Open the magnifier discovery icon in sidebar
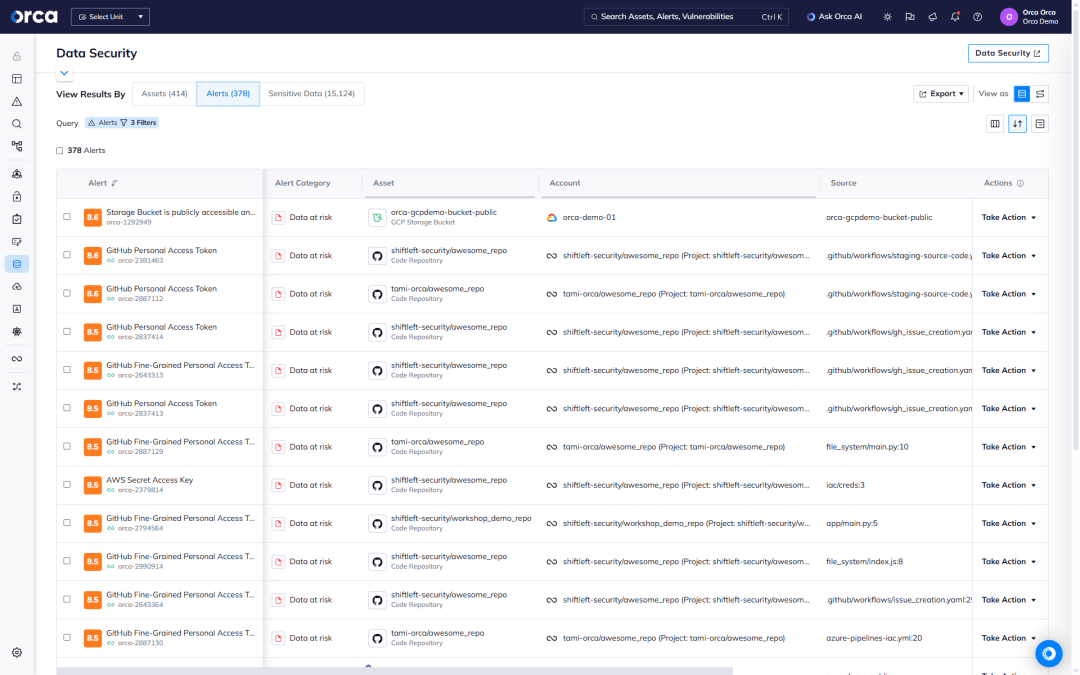Screen dimensions: 1080x675 click(x=17, y=124)
